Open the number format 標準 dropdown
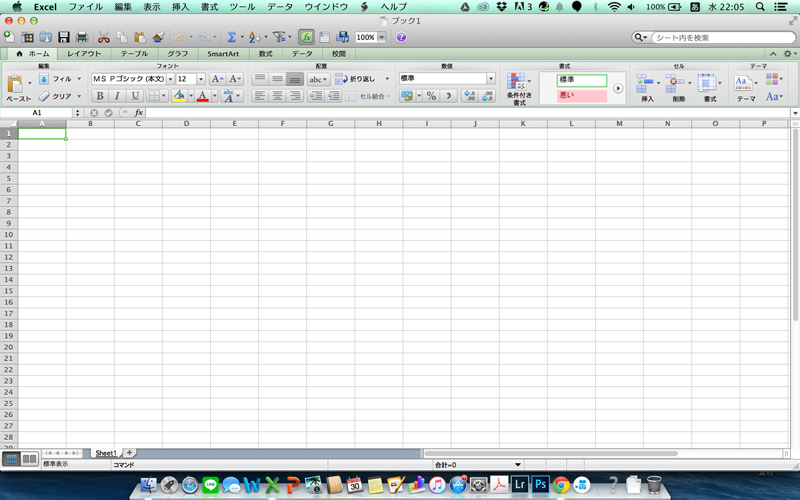 pos(491,78)
